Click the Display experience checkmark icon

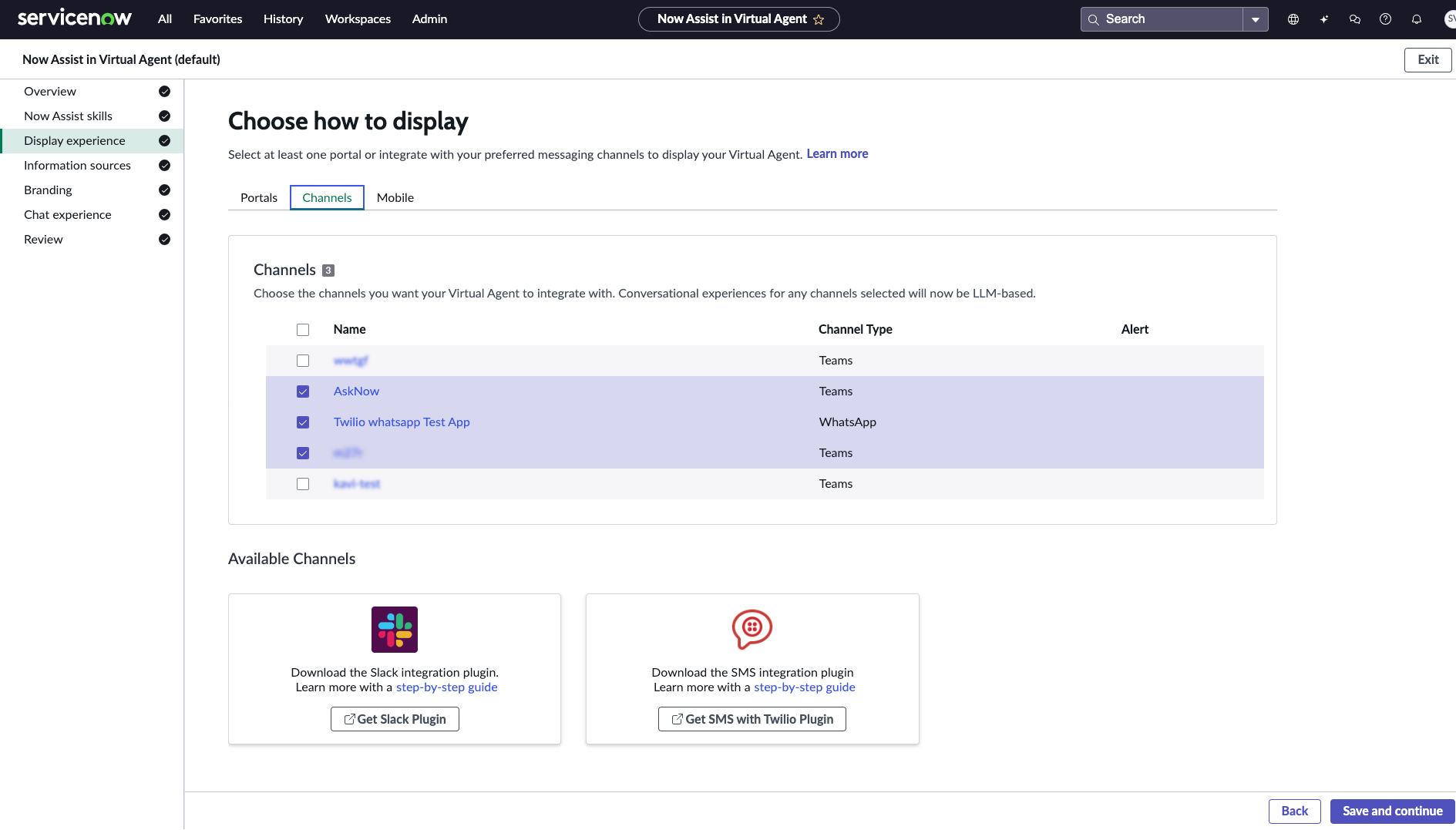coord(164,140)
